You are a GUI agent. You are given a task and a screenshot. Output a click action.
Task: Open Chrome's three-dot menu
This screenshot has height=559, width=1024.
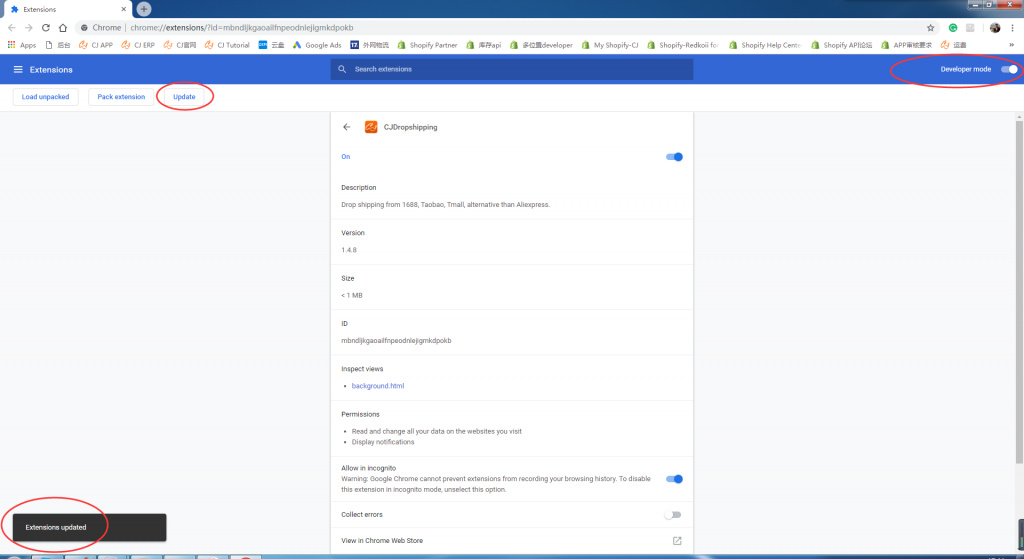[1012, 27]
